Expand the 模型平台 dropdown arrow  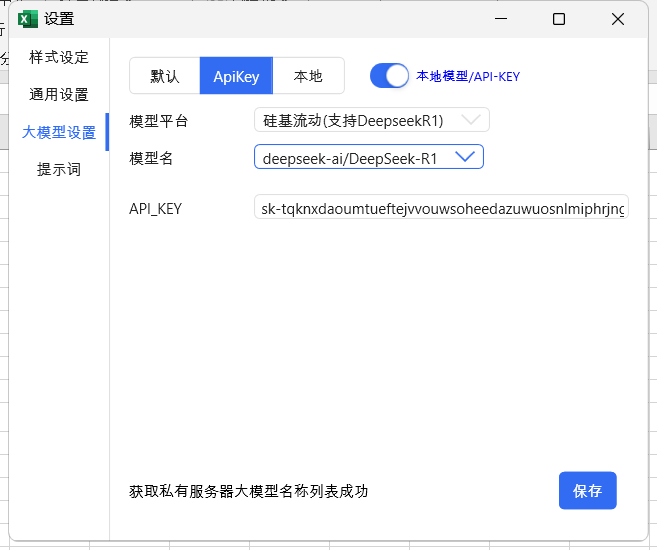point(471,120)
